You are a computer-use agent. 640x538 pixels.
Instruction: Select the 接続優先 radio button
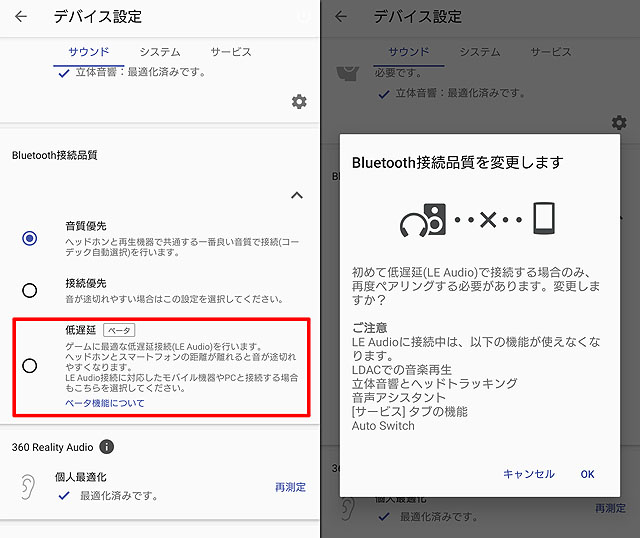[29, 291]
